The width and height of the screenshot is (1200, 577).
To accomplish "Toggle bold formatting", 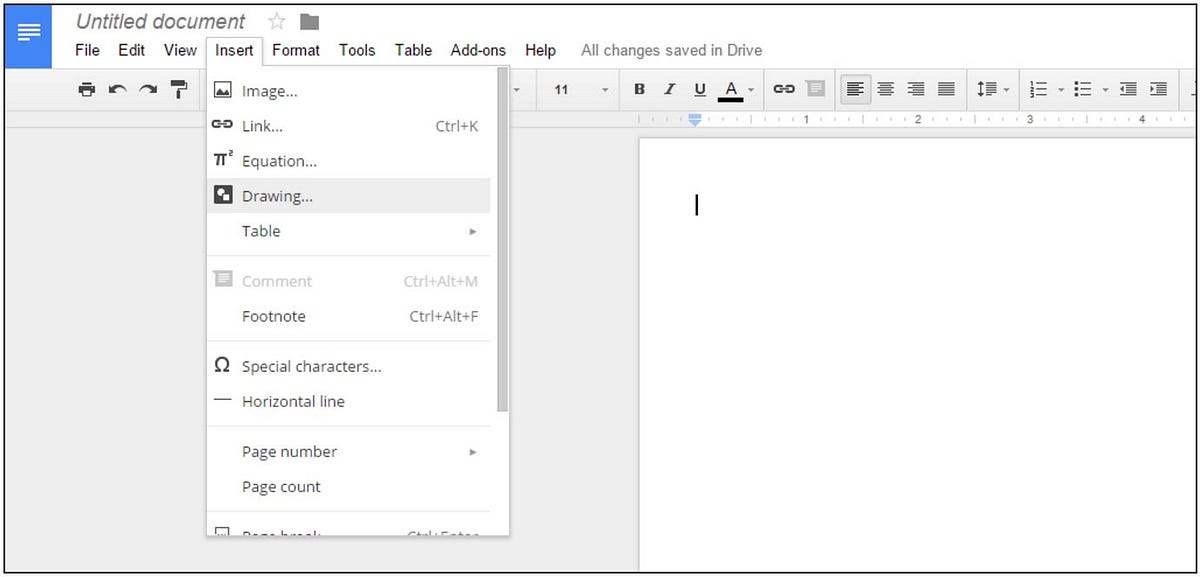I will pyautogui.click(x=639, y=89).
